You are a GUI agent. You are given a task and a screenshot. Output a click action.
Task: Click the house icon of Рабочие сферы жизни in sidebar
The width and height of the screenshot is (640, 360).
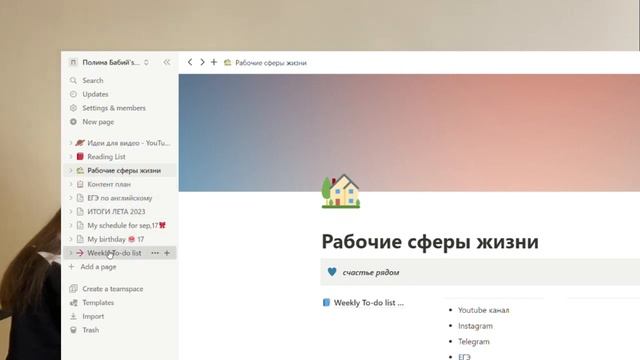click(80, 171)
